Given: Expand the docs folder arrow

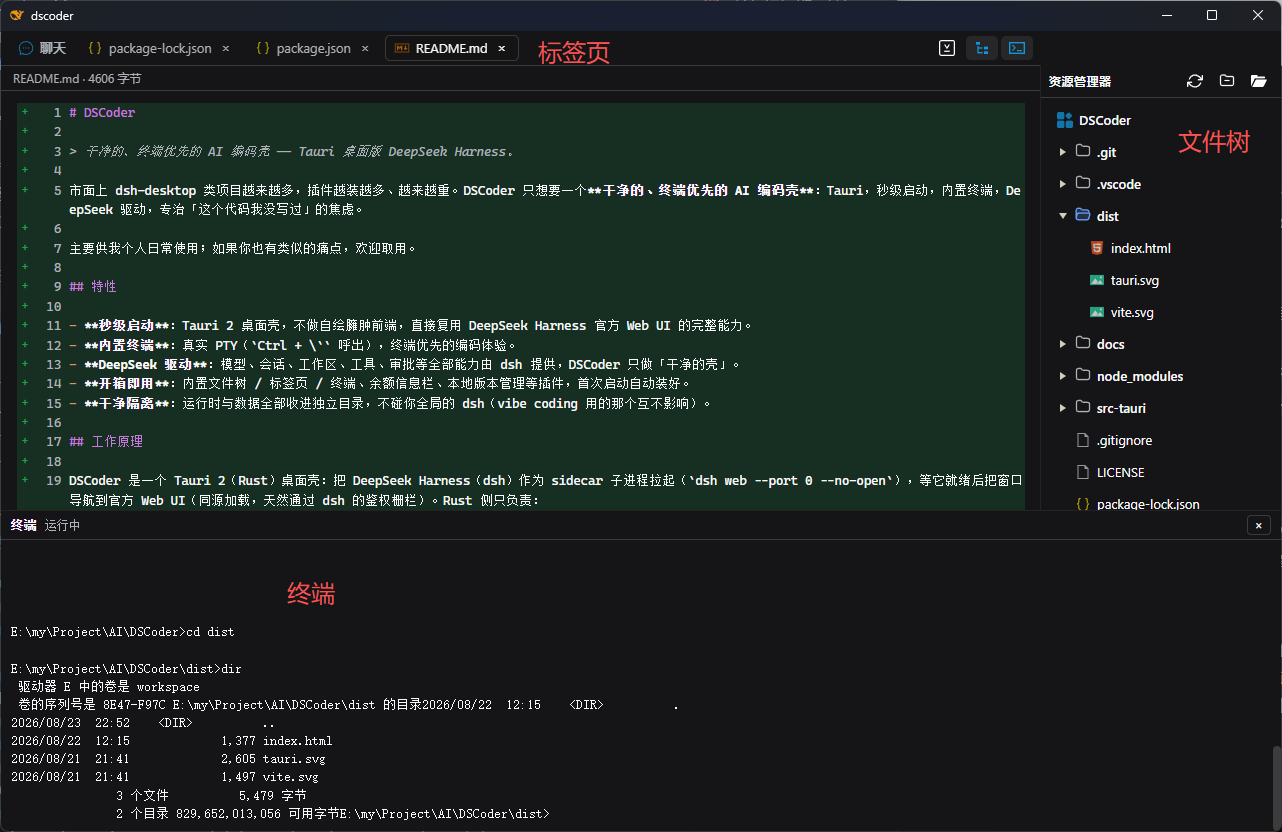Looking at the screenshot, I should tap(1063, 344).
